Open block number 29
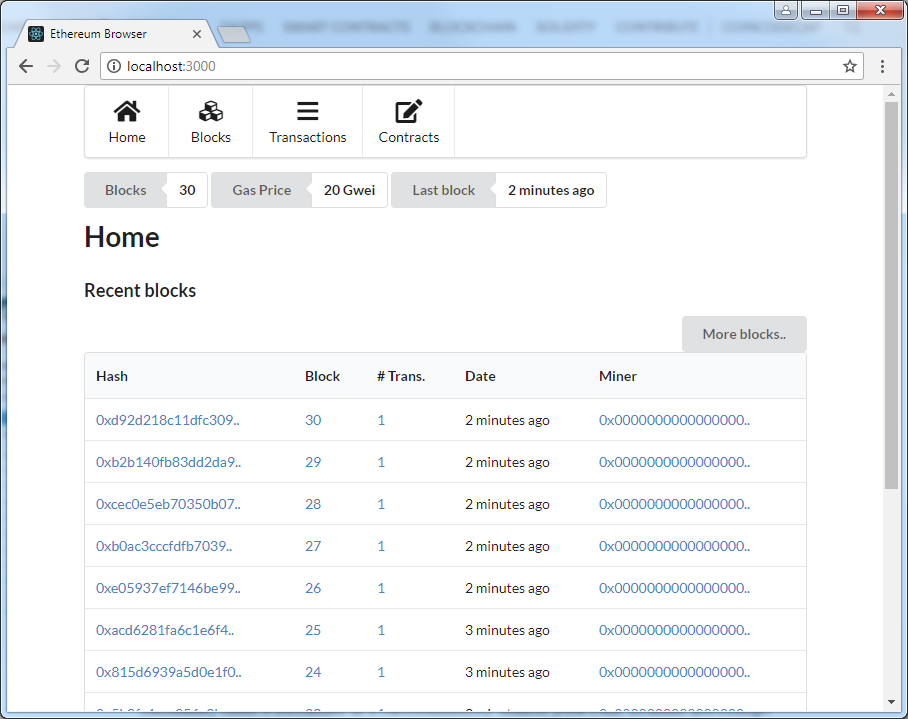 coord(313,462)
